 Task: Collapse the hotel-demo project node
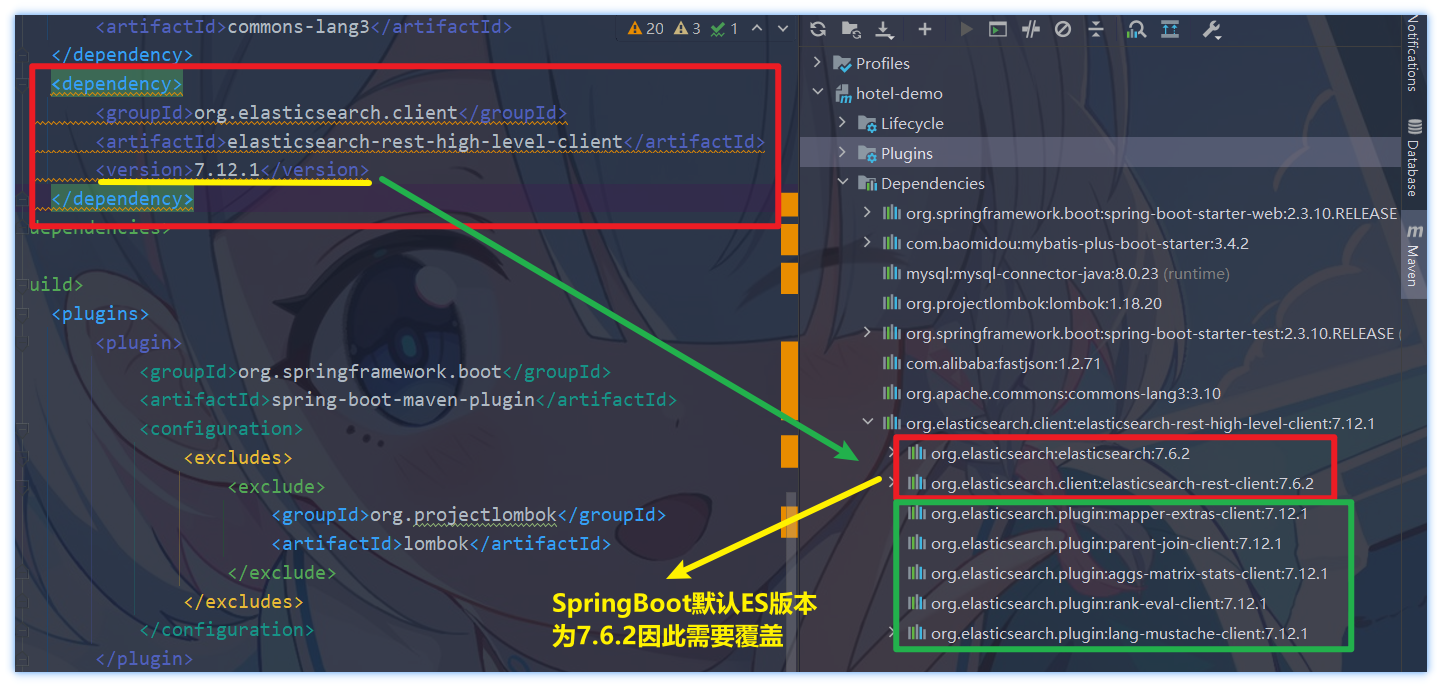point(817,93)
